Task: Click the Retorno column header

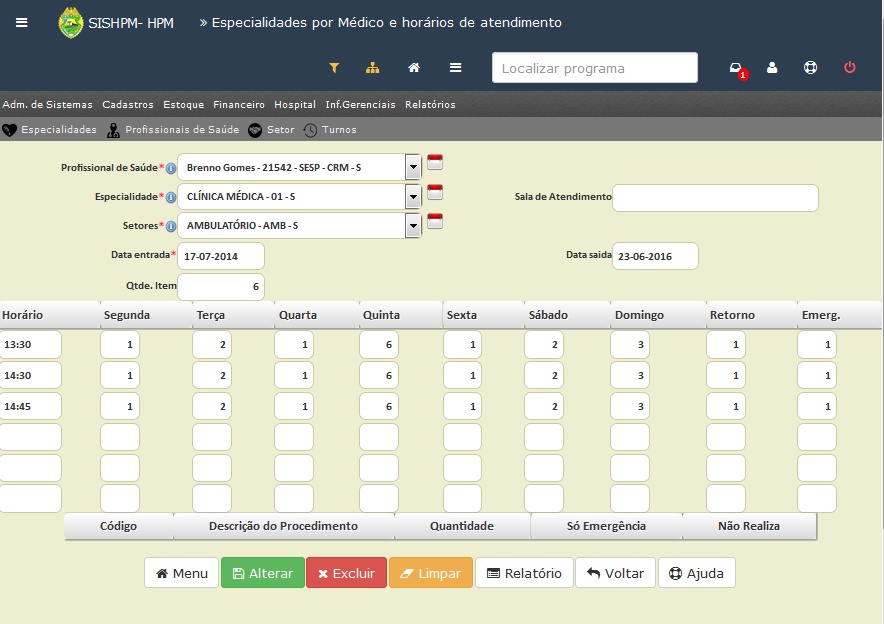Action: [x=752, y=315]
